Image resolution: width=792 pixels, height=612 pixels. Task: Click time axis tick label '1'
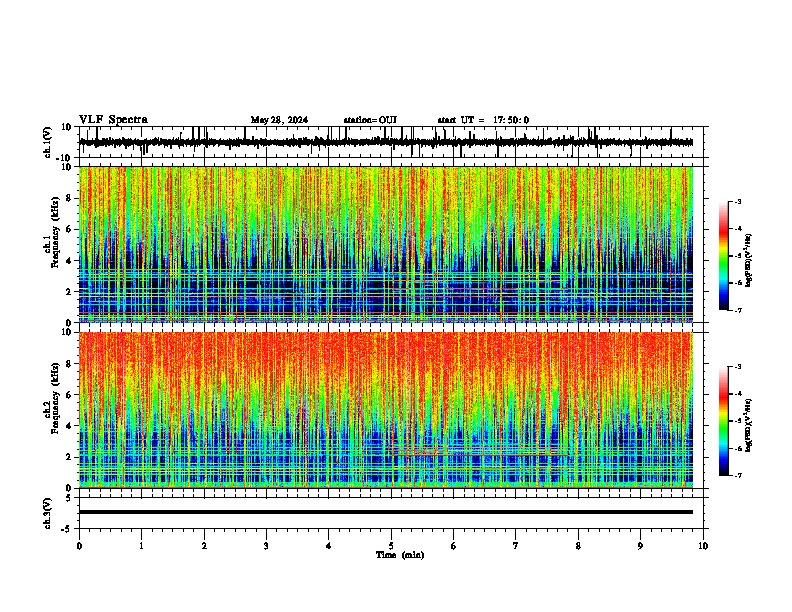pyautogui.click(x=142, y=546)
